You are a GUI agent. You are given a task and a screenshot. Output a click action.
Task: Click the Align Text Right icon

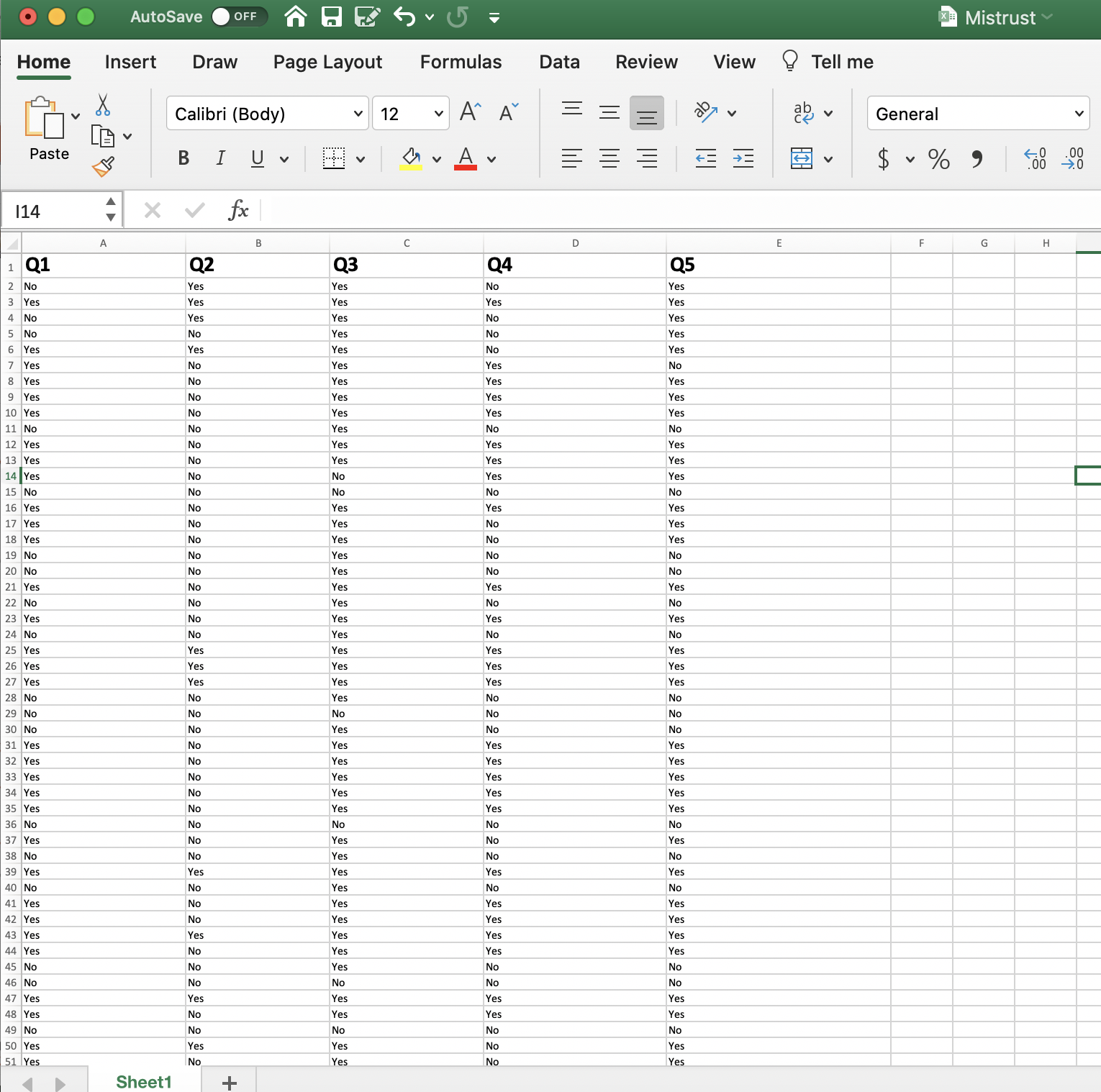(647, 158)
